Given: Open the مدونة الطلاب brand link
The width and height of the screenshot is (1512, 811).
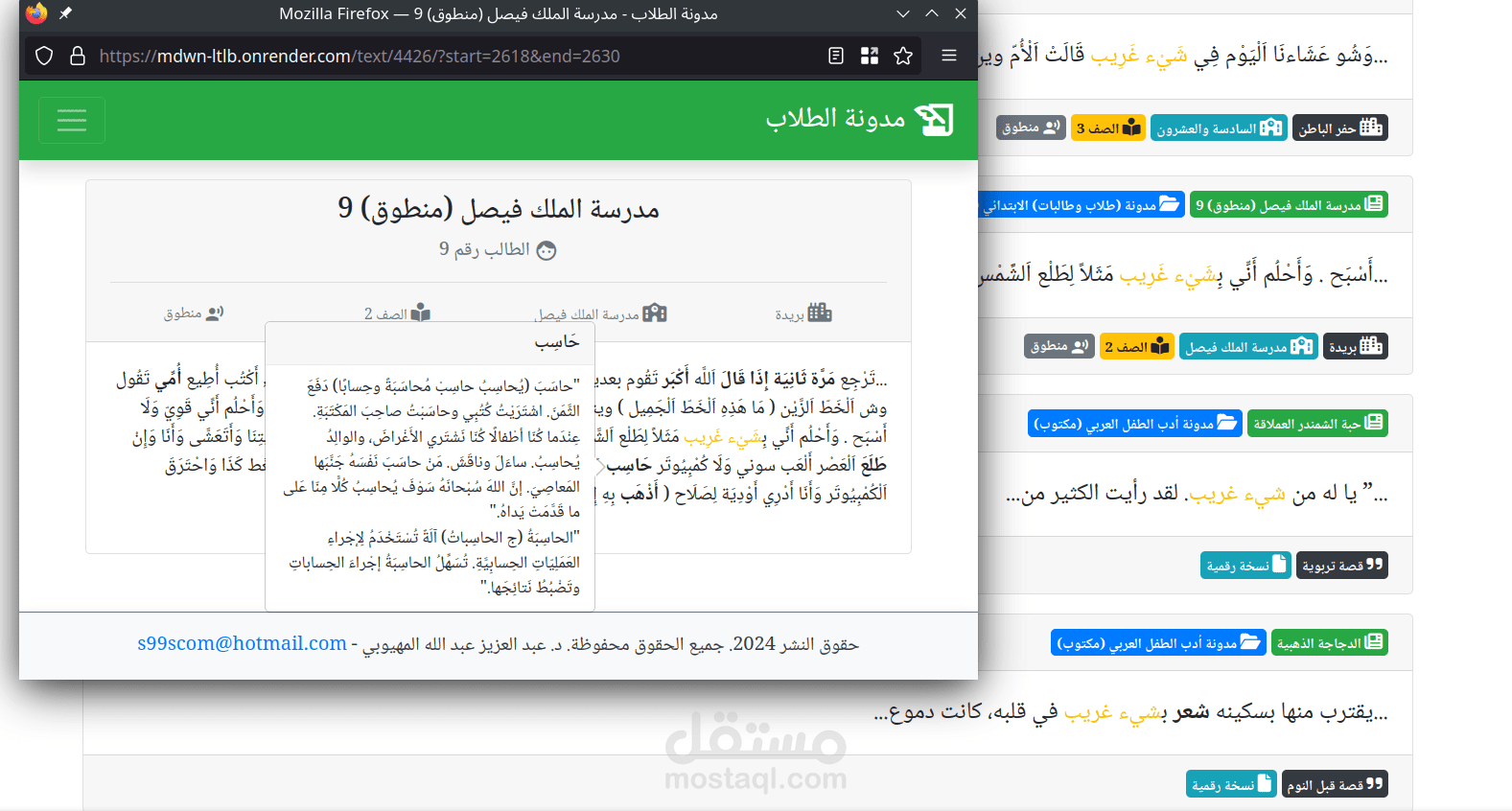Looking at the screenshot, I should [859, 119].
